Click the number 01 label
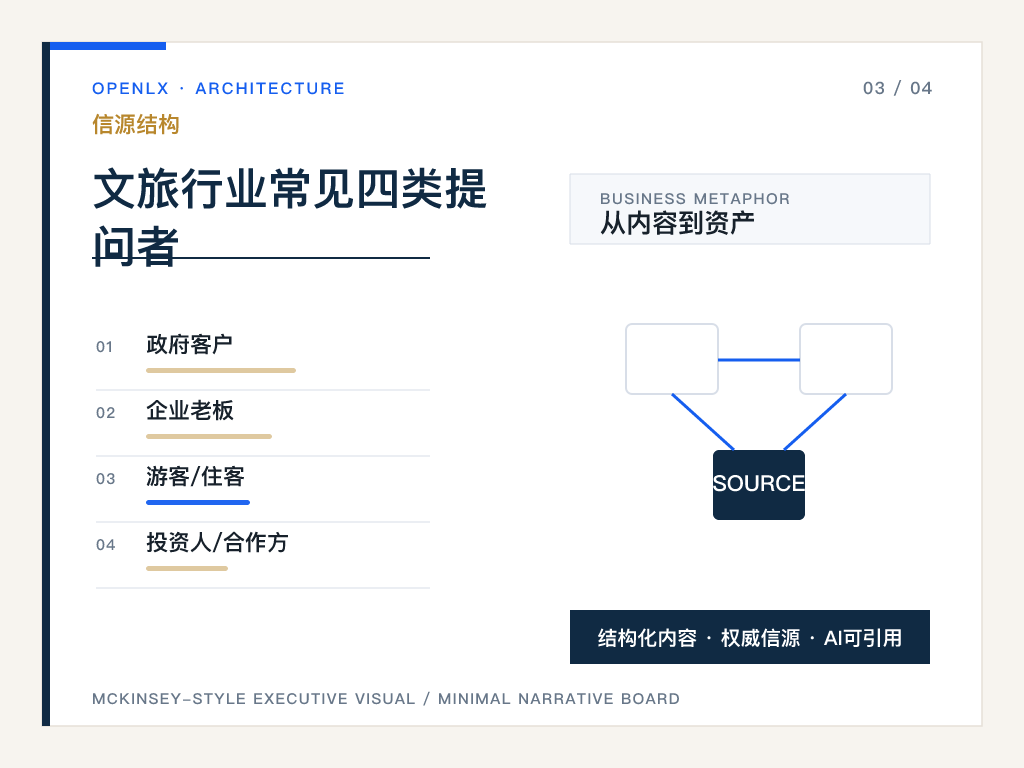Viewport: 1024px width, 768px height. pos(104,347)
